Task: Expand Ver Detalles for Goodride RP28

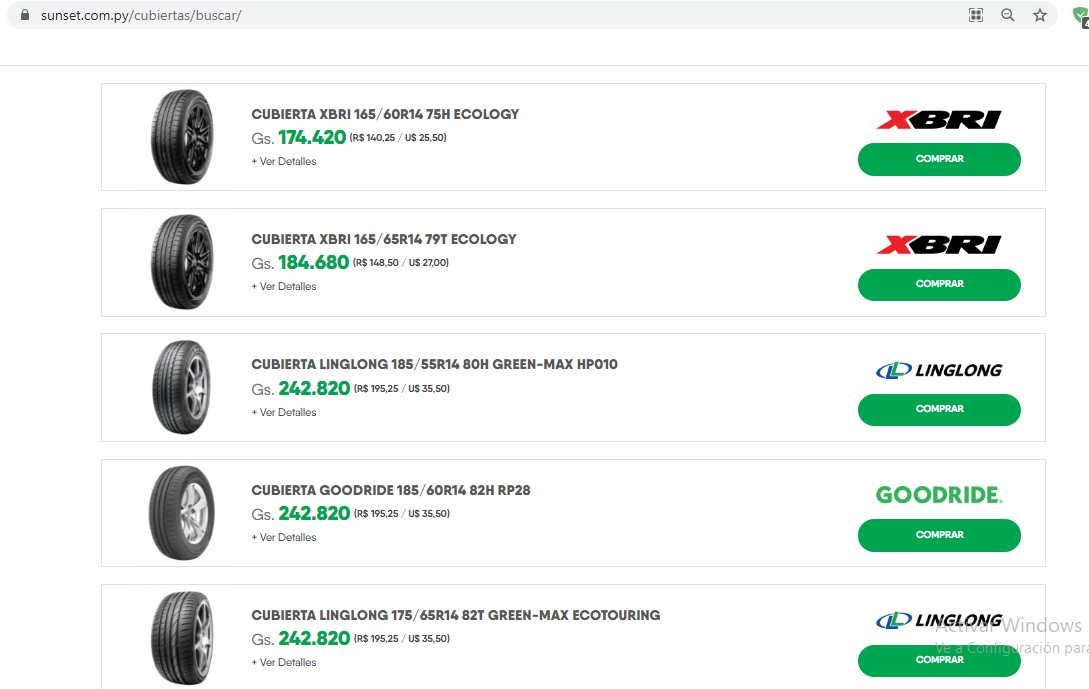Action: [284, 538]
